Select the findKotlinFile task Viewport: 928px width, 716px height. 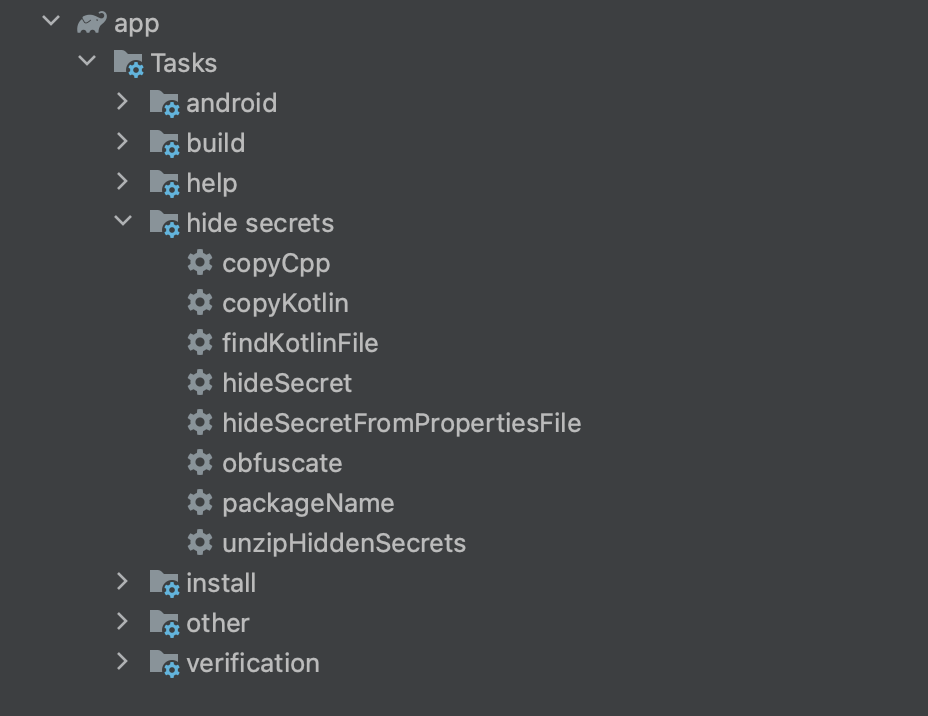(x=300, y=343)
